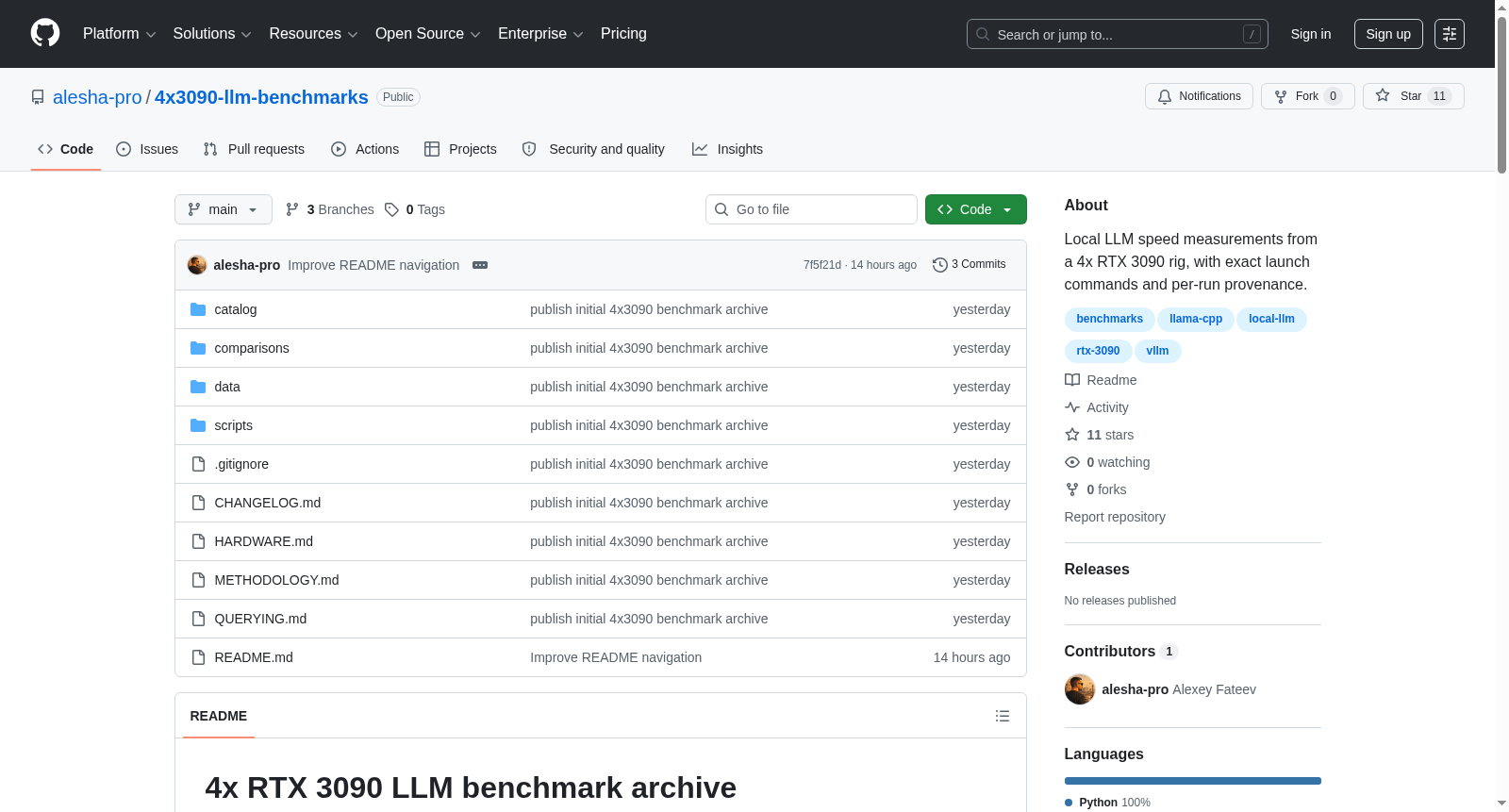Click the branches icon next to 3 Branches
The width and height of the screenshot is (1509, 812).
pyautogui.click(x=292, y=209)
